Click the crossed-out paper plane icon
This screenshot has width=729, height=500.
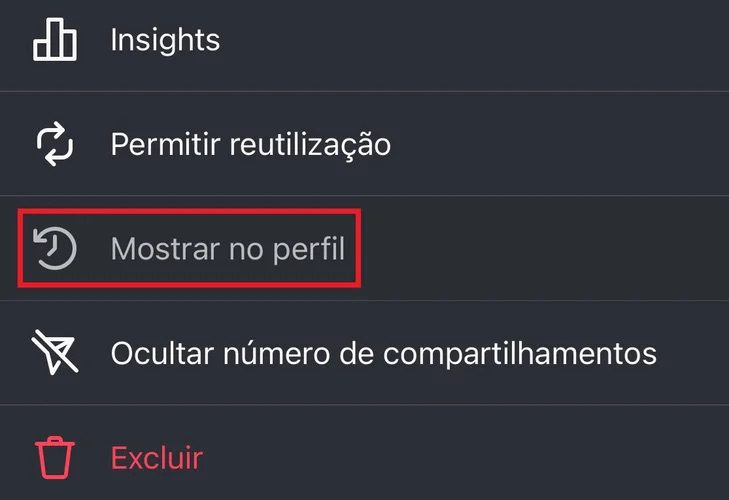pyautogui.click(x=55, y=353)
